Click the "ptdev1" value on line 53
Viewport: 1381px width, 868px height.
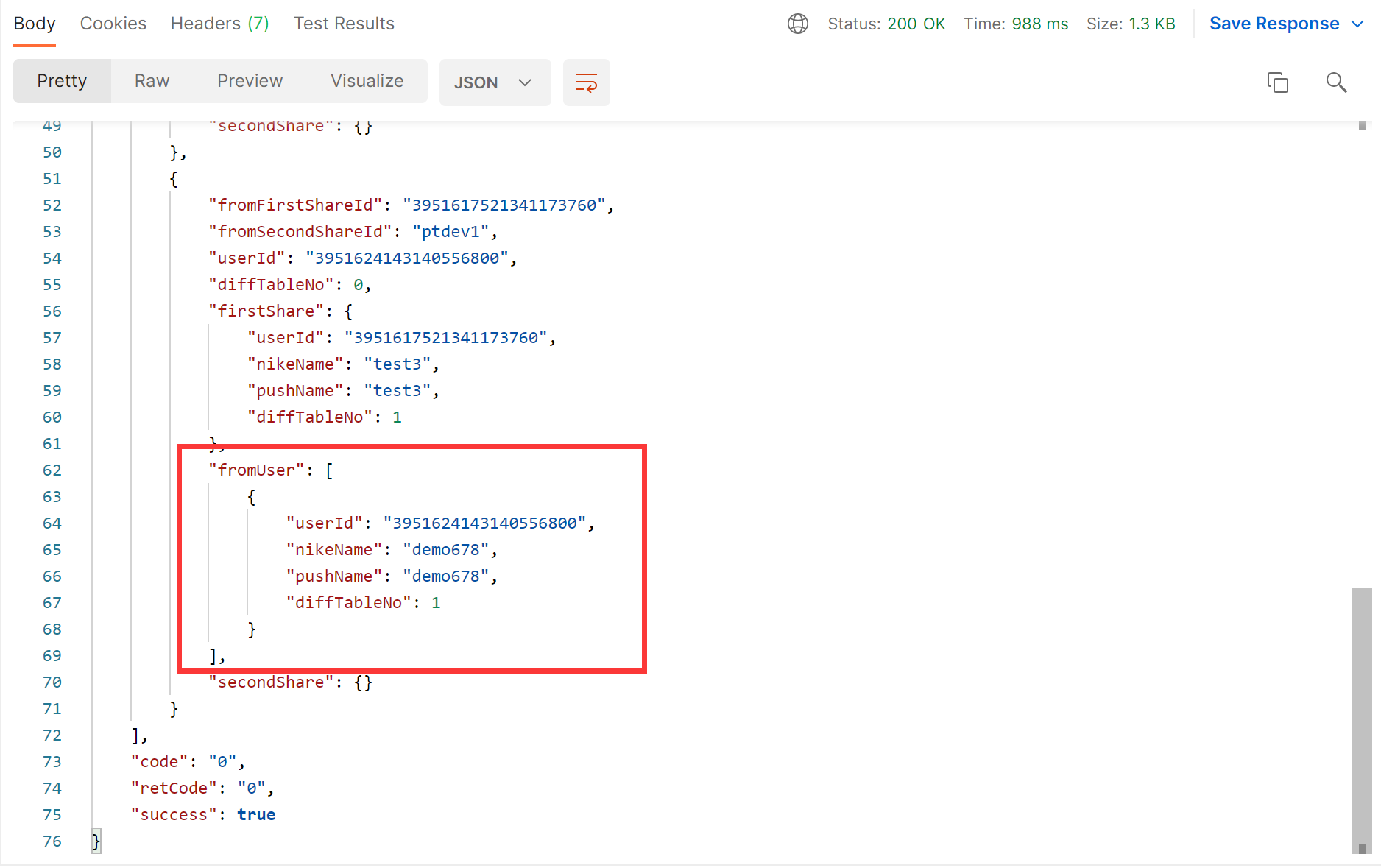[451, 231]
